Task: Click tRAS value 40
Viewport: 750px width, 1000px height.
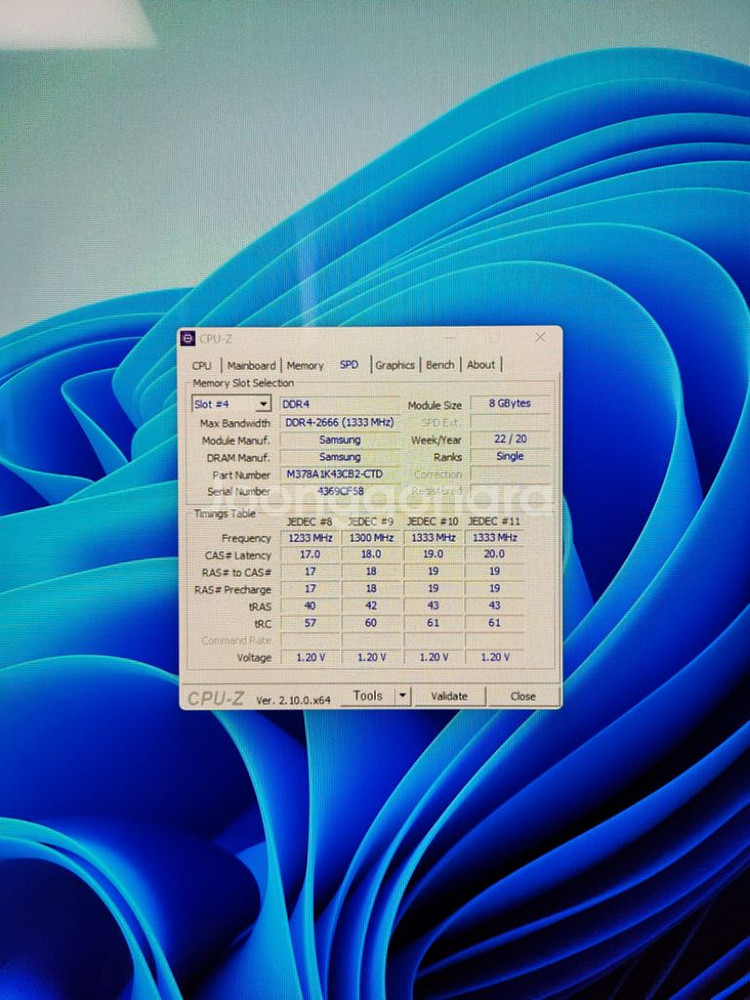Action: click(310, 605)
